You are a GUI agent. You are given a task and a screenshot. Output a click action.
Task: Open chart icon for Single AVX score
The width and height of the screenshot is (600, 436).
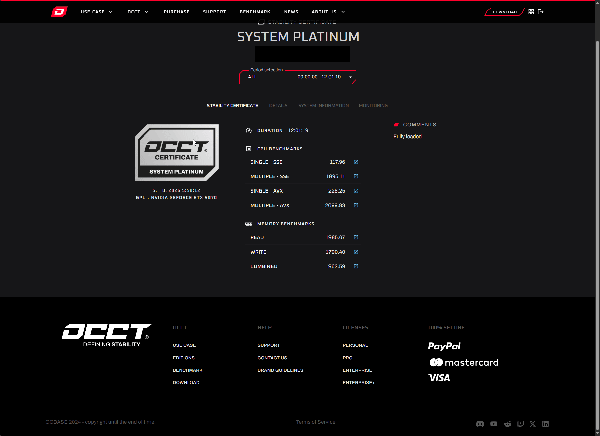356,191
